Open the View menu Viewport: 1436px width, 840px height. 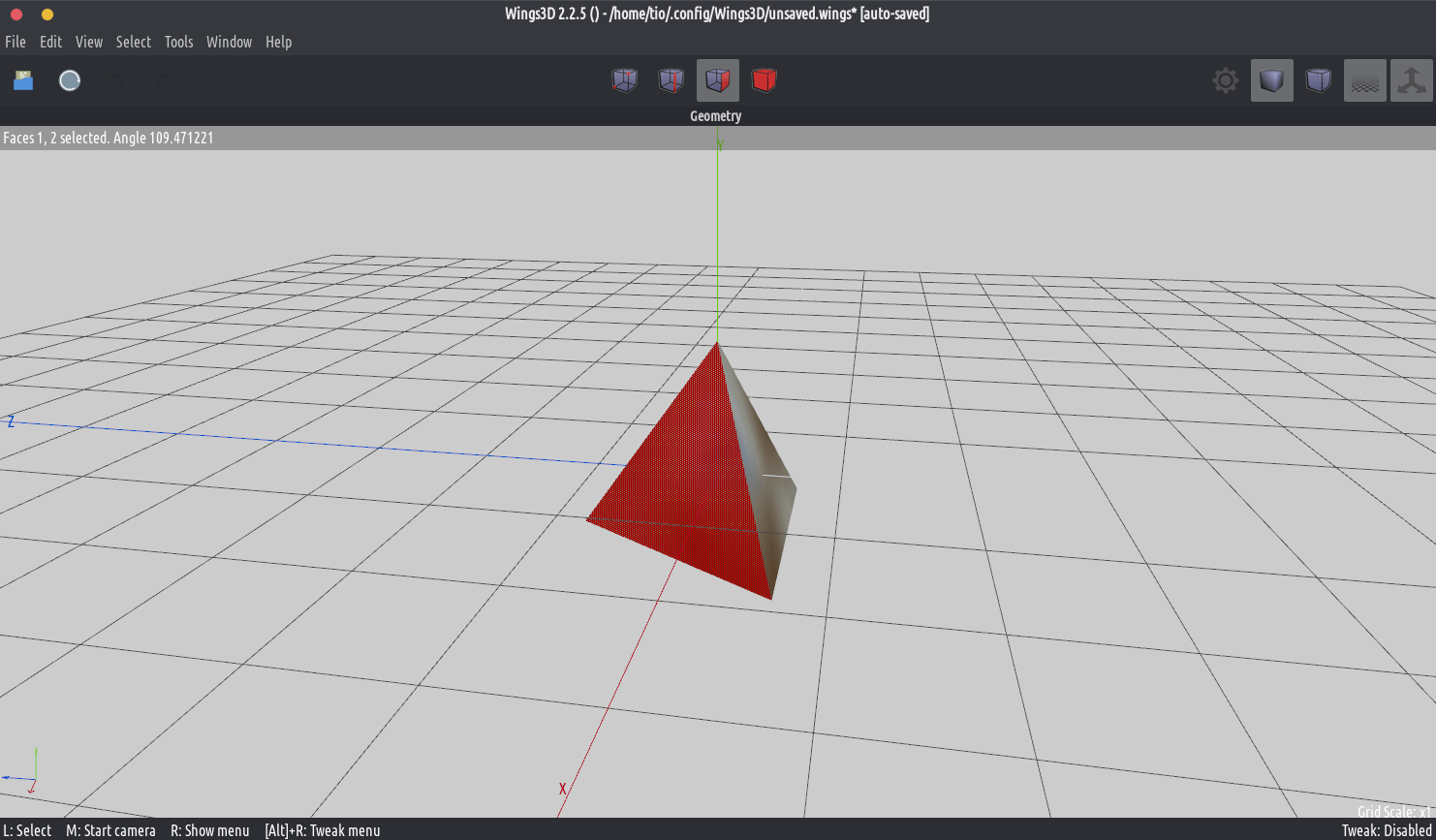(89, 42)
